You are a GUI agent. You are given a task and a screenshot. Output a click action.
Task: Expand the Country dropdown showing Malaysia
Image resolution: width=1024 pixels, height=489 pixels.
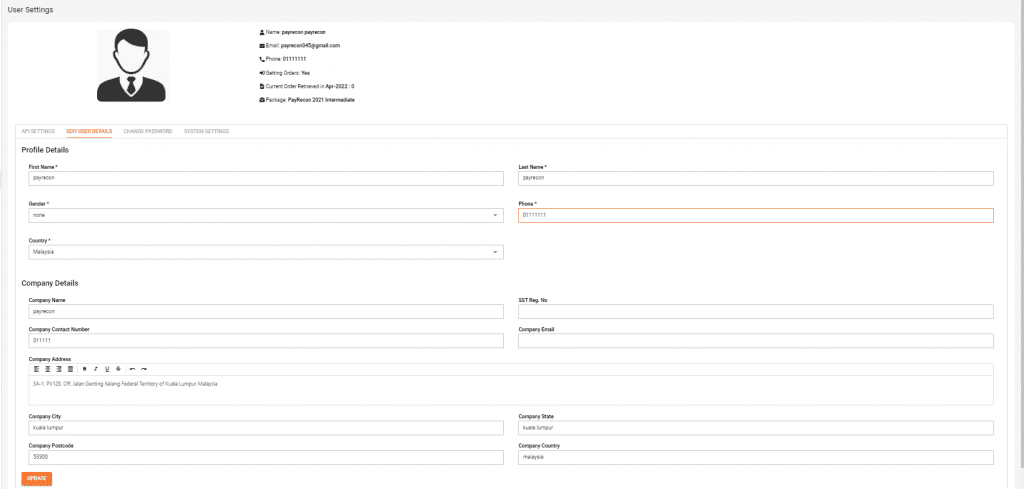(x=266, y=252)
